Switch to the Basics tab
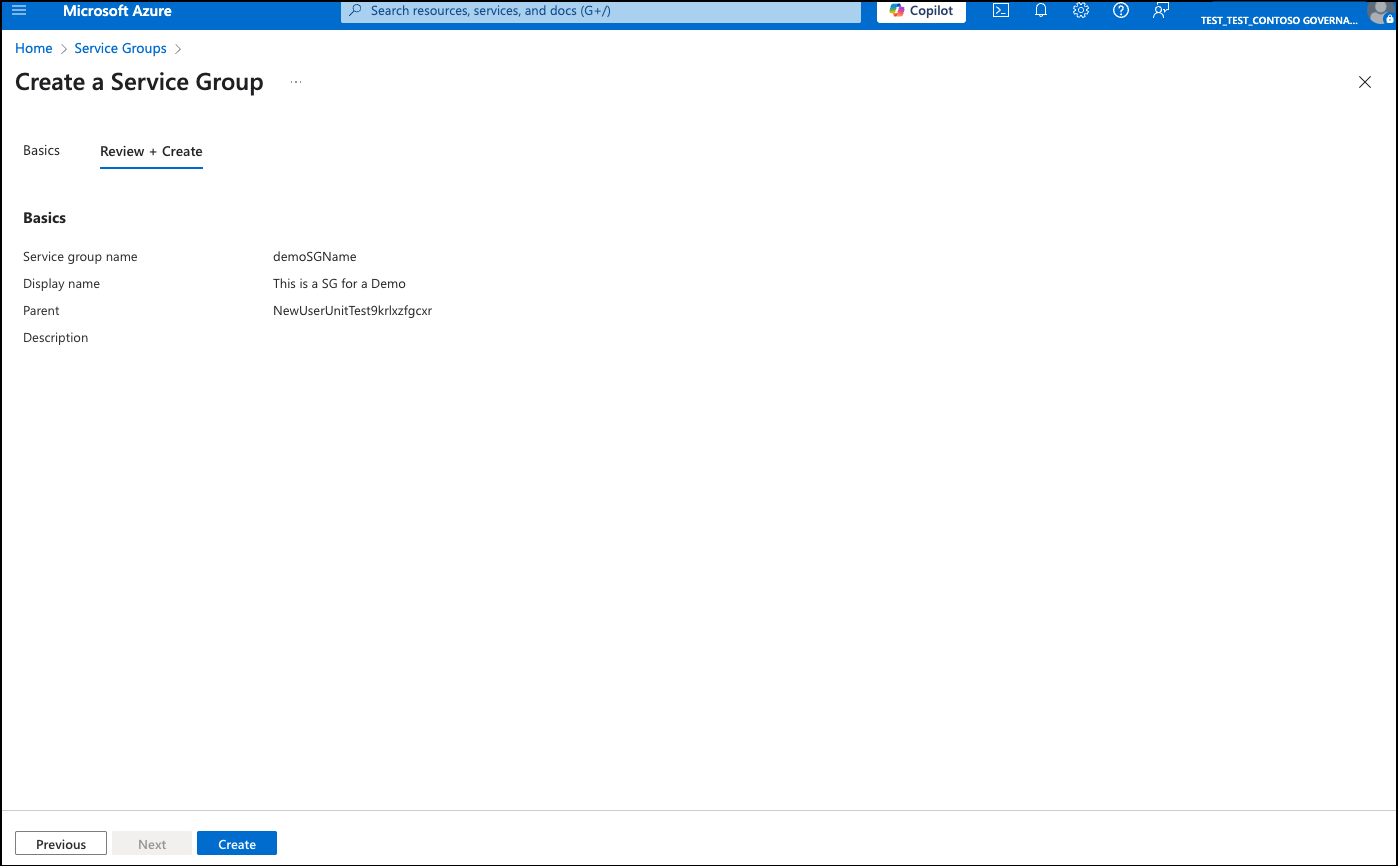 (41, 150)
